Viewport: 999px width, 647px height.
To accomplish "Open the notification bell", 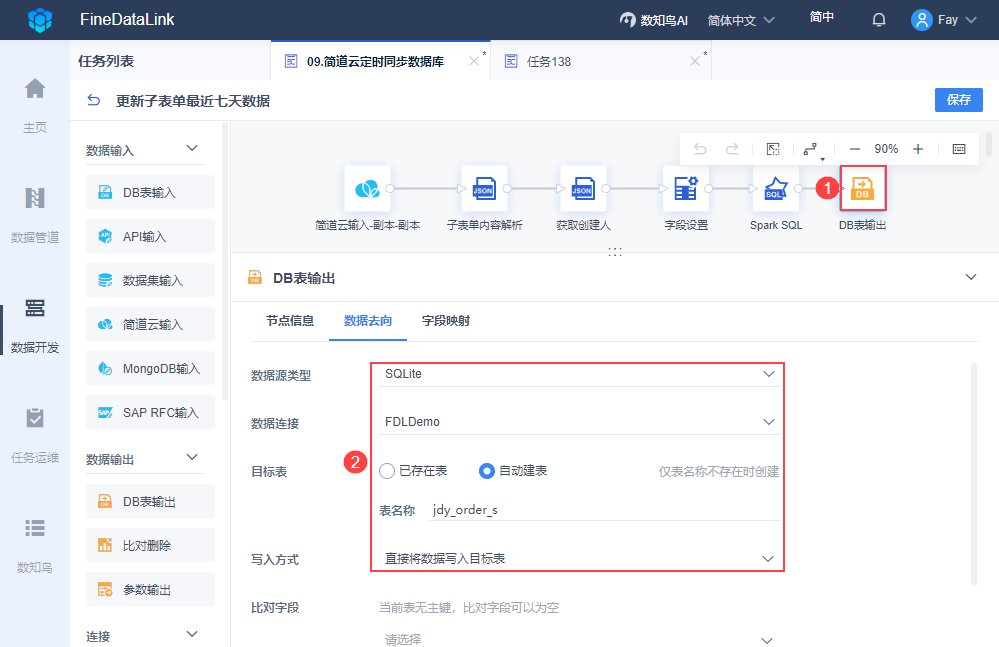I will click(x=879, y=20).
